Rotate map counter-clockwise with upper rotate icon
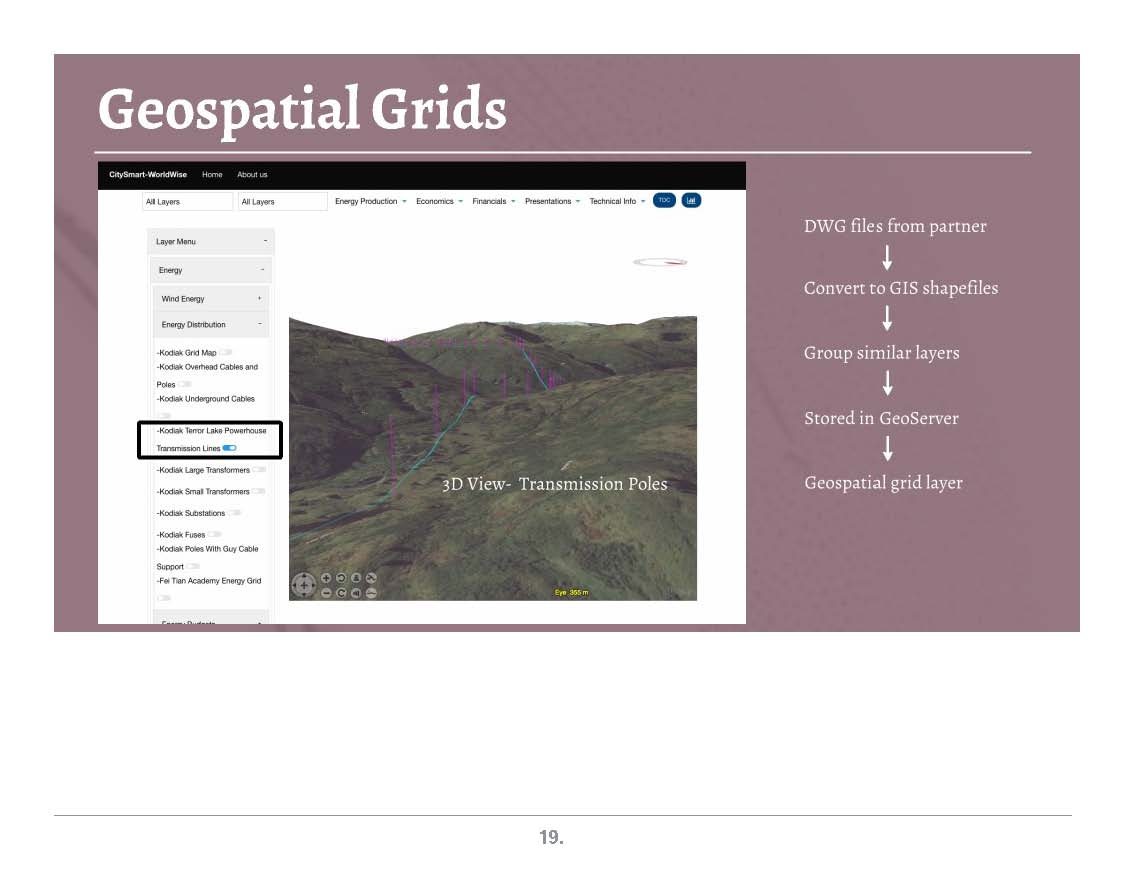This screenshot has height=876, width=1133. point(341,579)
